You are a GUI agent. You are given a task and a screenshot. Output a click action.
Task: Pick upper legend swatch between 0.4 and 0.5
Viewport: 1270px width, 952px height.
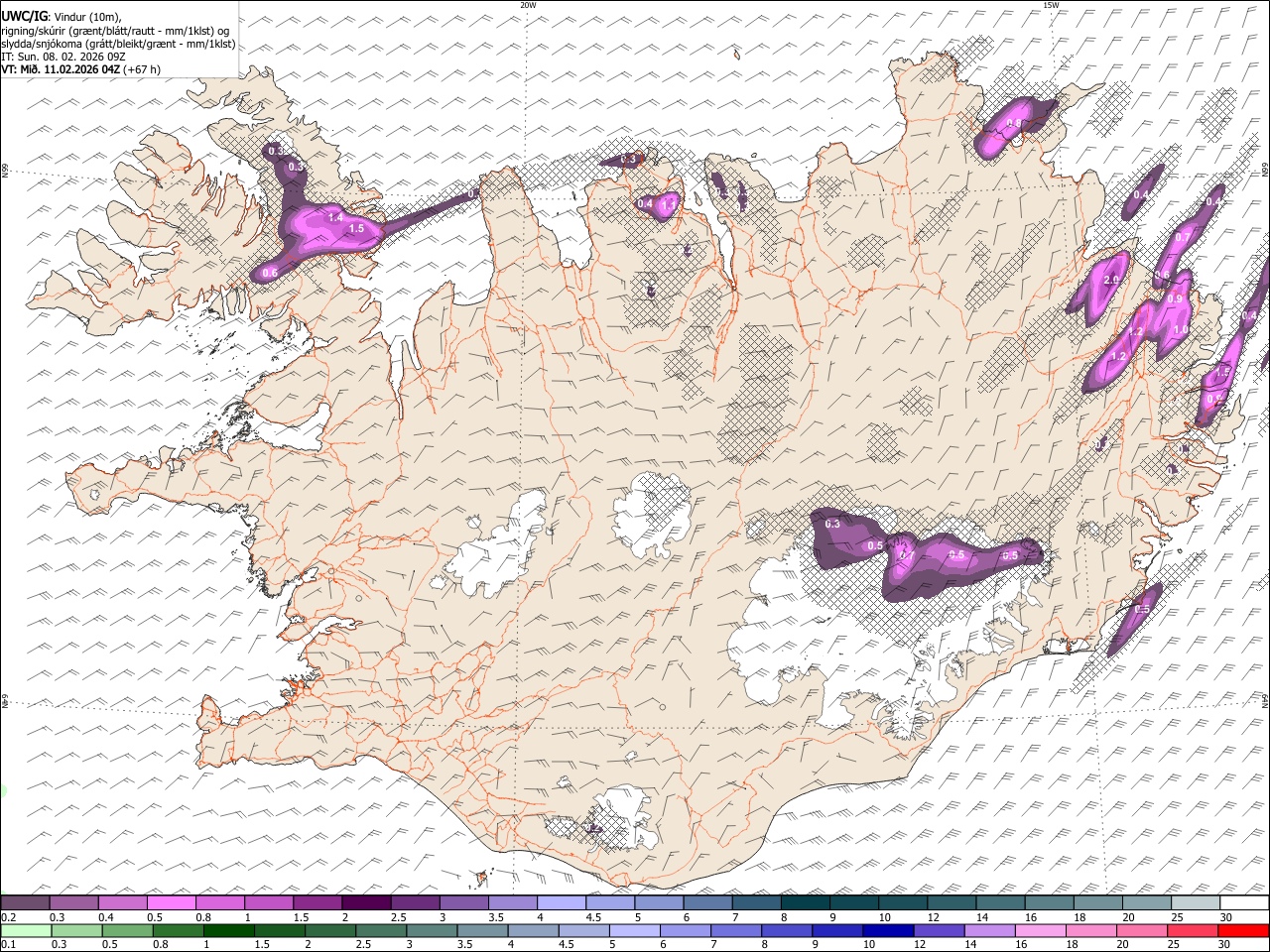coord(122,903)
